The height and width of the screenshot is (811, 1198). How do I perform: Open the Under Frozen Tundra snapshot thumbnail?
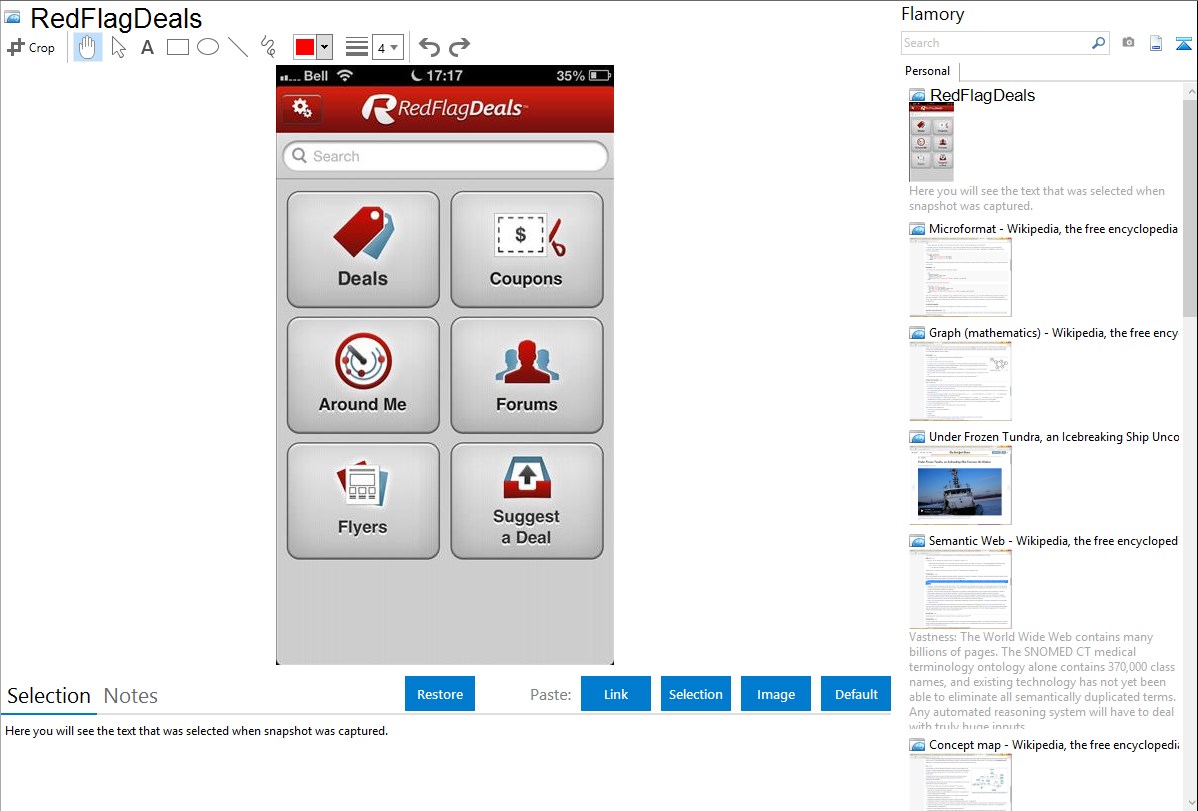point(960,485)
